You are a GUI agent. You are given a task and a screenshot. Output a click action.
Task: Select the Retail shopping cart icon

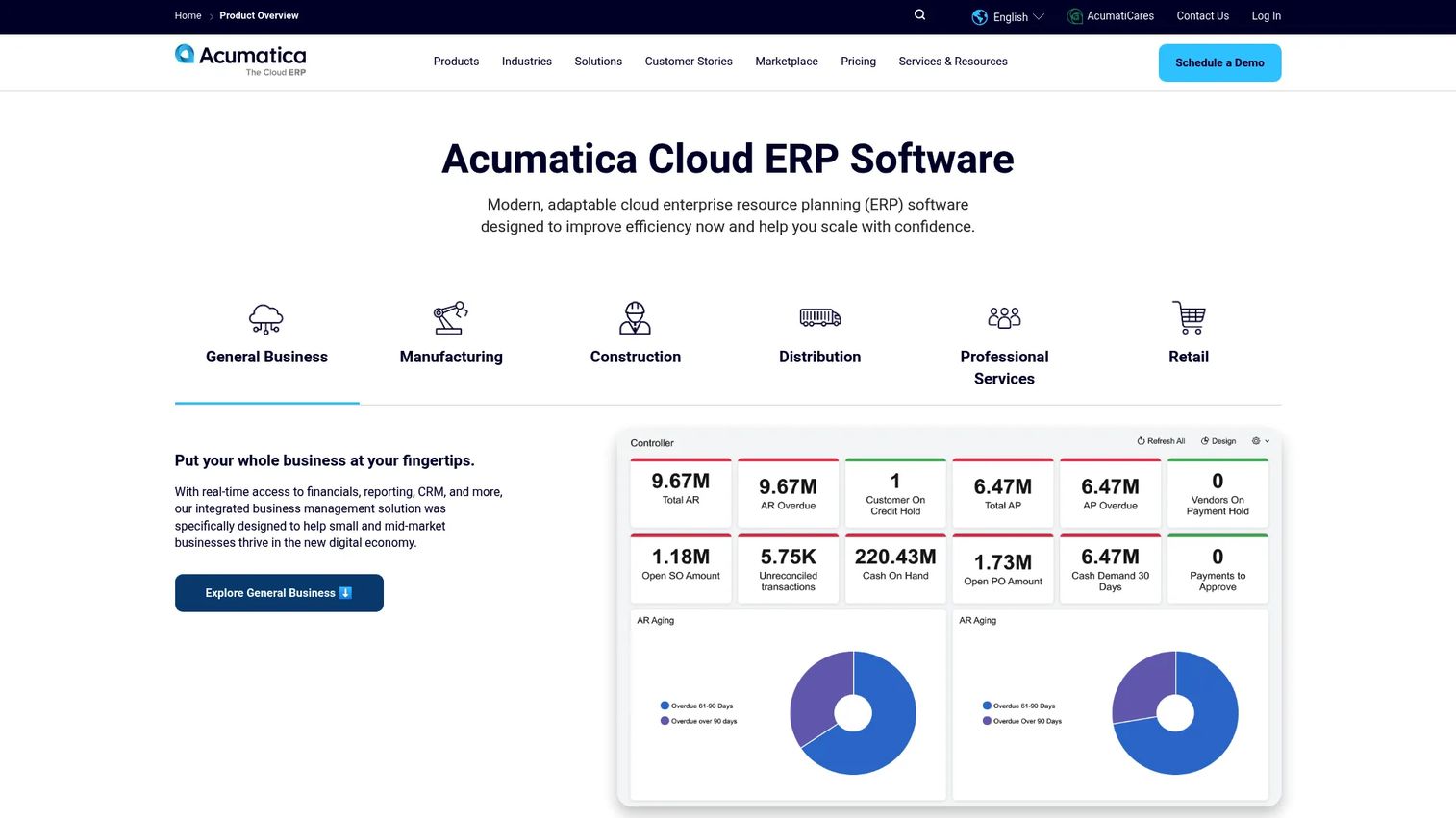(x=1189, y=317)
